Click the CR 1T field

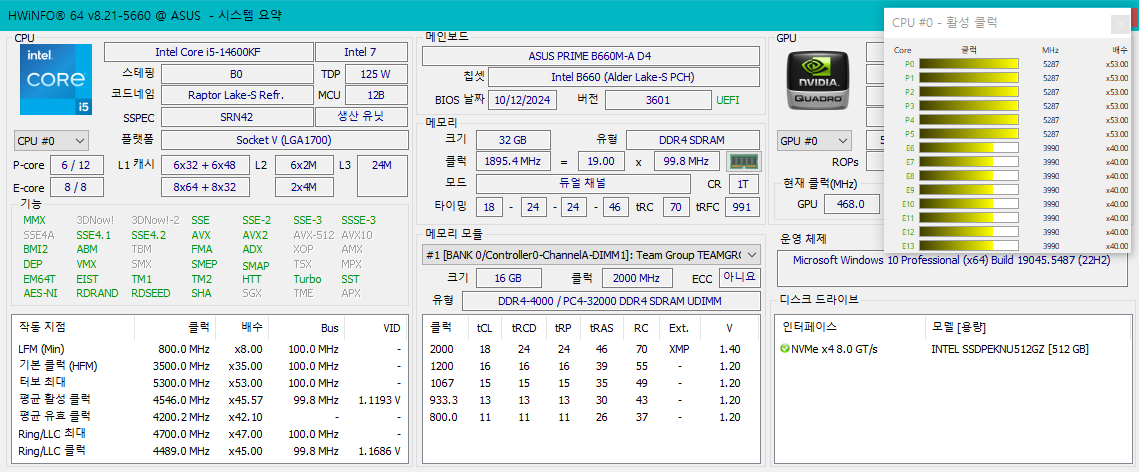click(744, 184)
